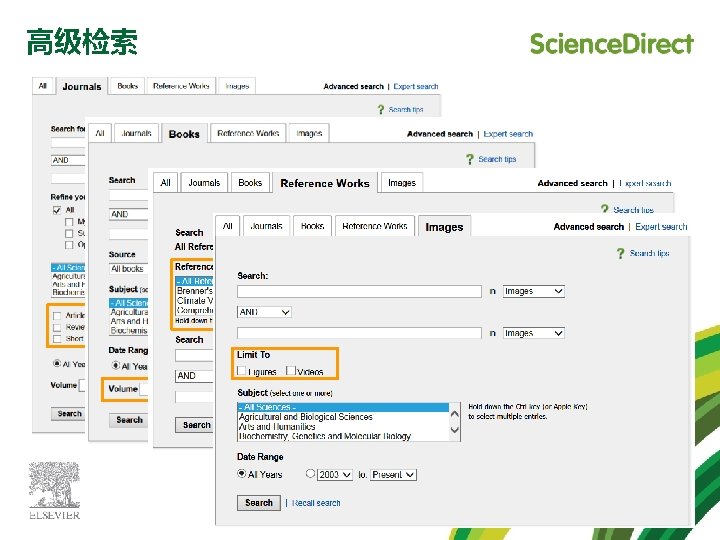Screen dimensions: 720x540
Task: Open Expert search link in Journals window
Action: (416, 86)
